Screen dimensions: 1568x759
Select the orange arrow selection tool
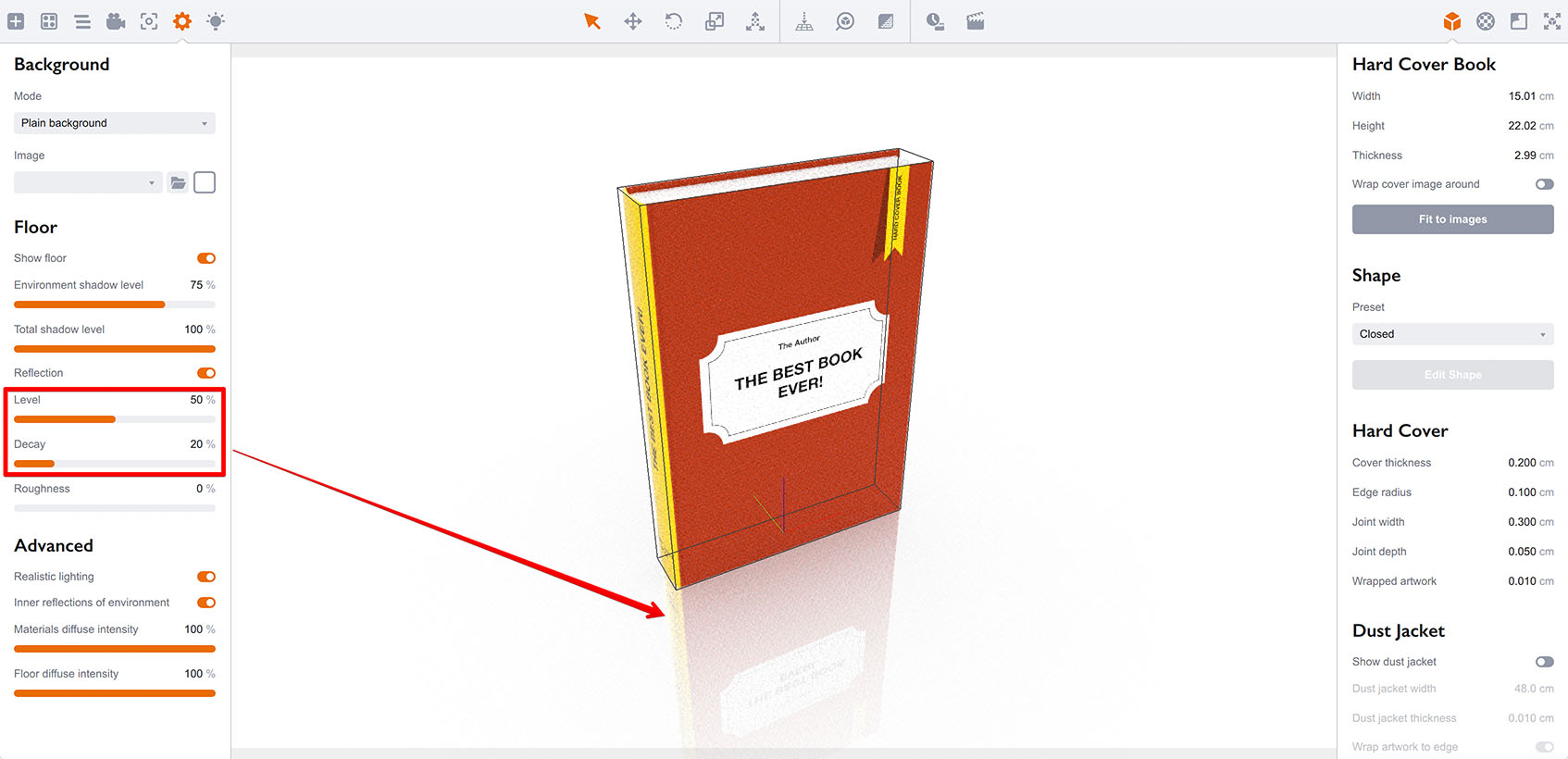[592, 21]
